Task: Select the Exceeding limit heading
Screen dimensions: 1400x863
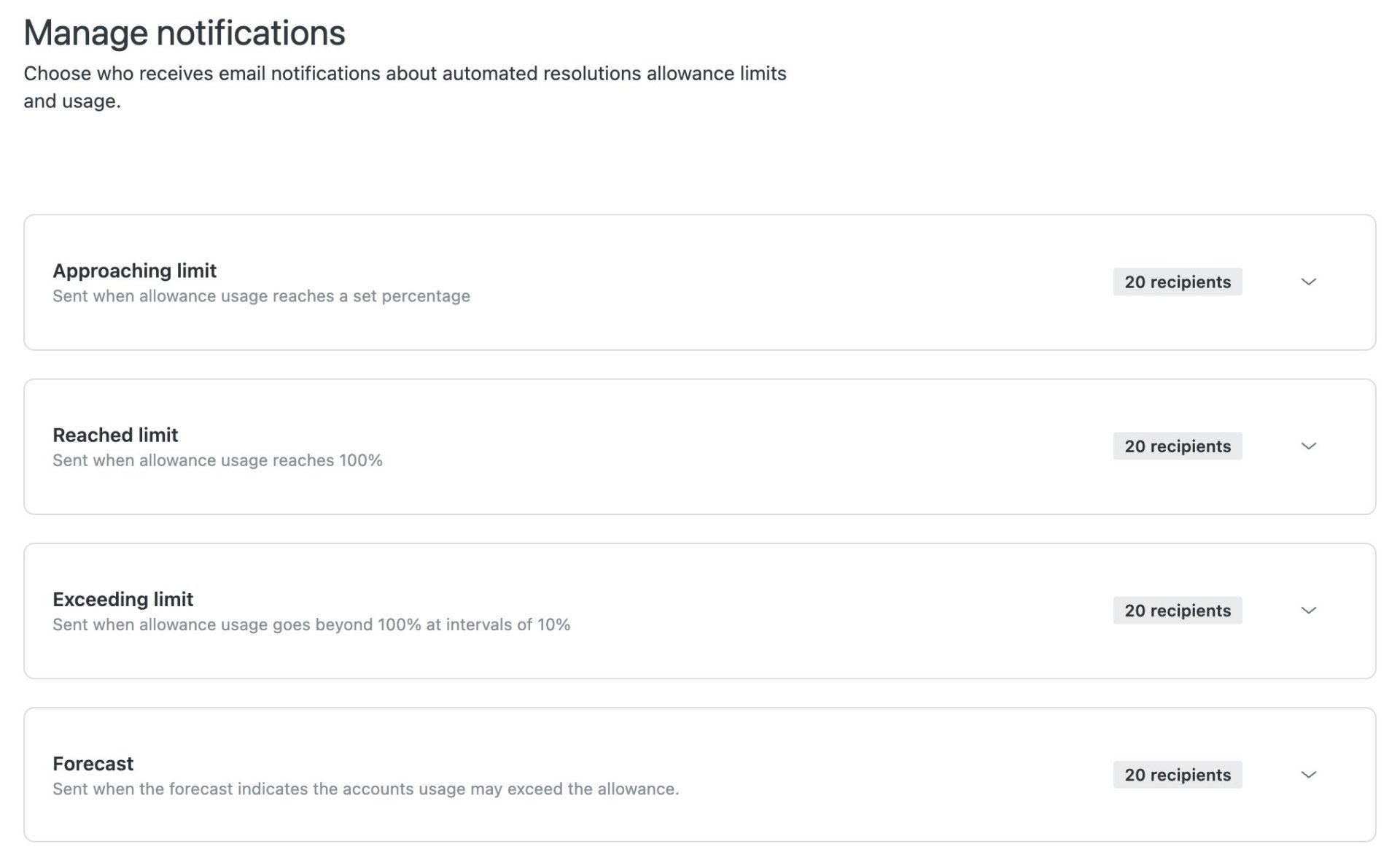Action: [122, 599]
